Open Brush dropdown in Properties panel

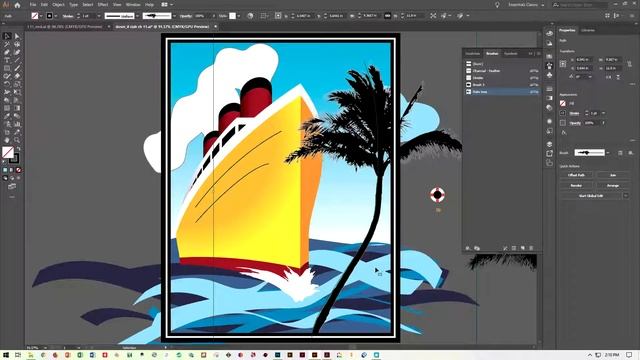coord(608,153)
